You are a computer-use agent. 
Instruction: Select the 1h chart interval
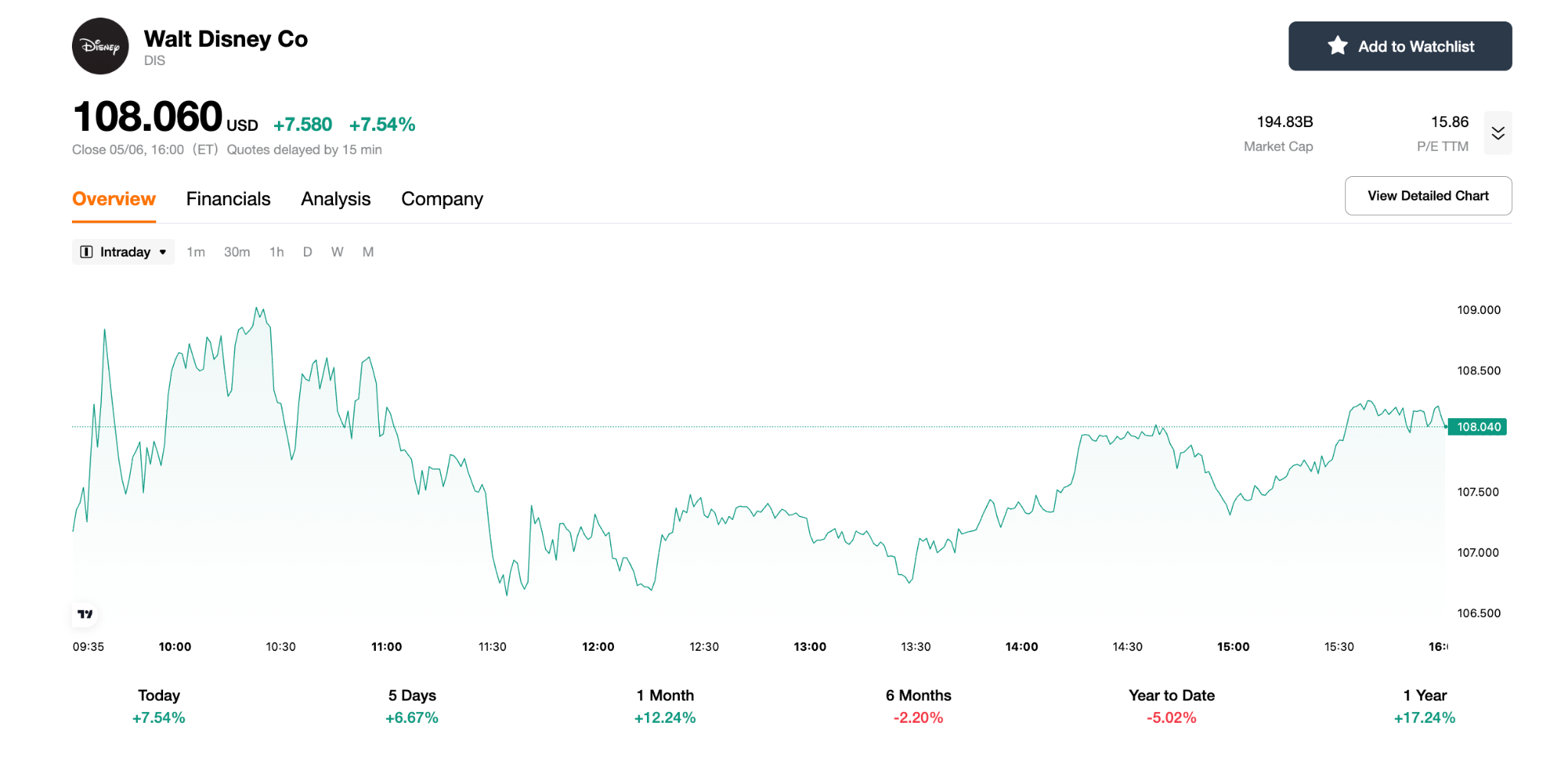pyautogui.click(x=276, y=252)
